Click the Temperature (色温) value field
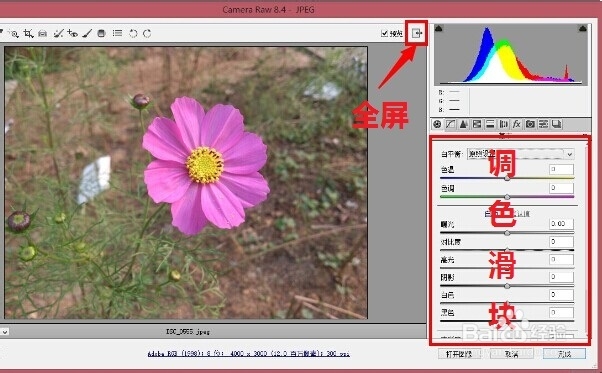This screenshot has height=373, width=602. [x=561, y=169]
